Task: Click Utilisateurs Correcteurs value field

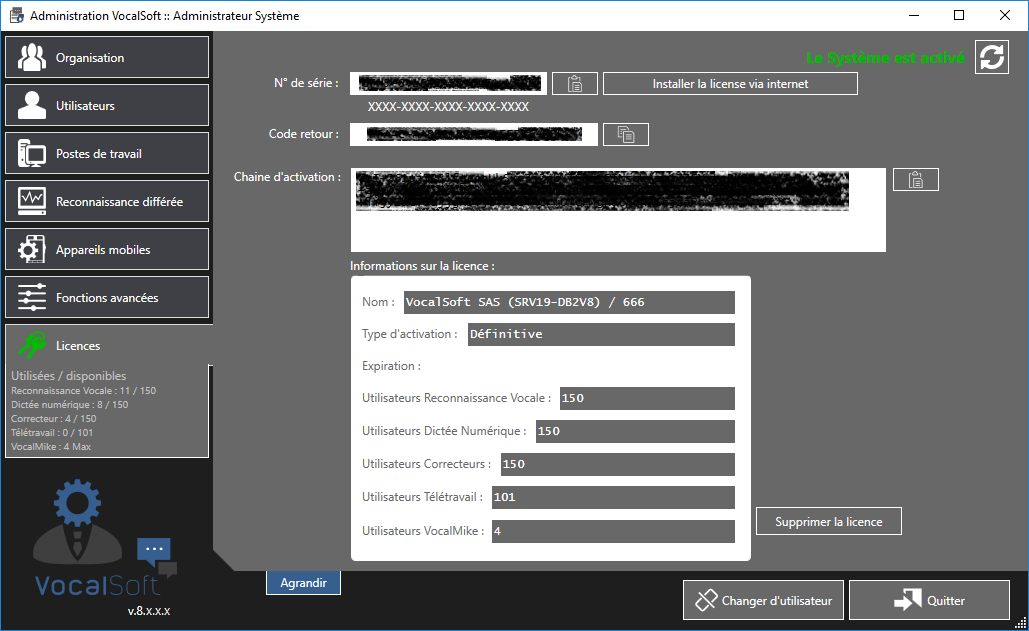Action: 618,464
